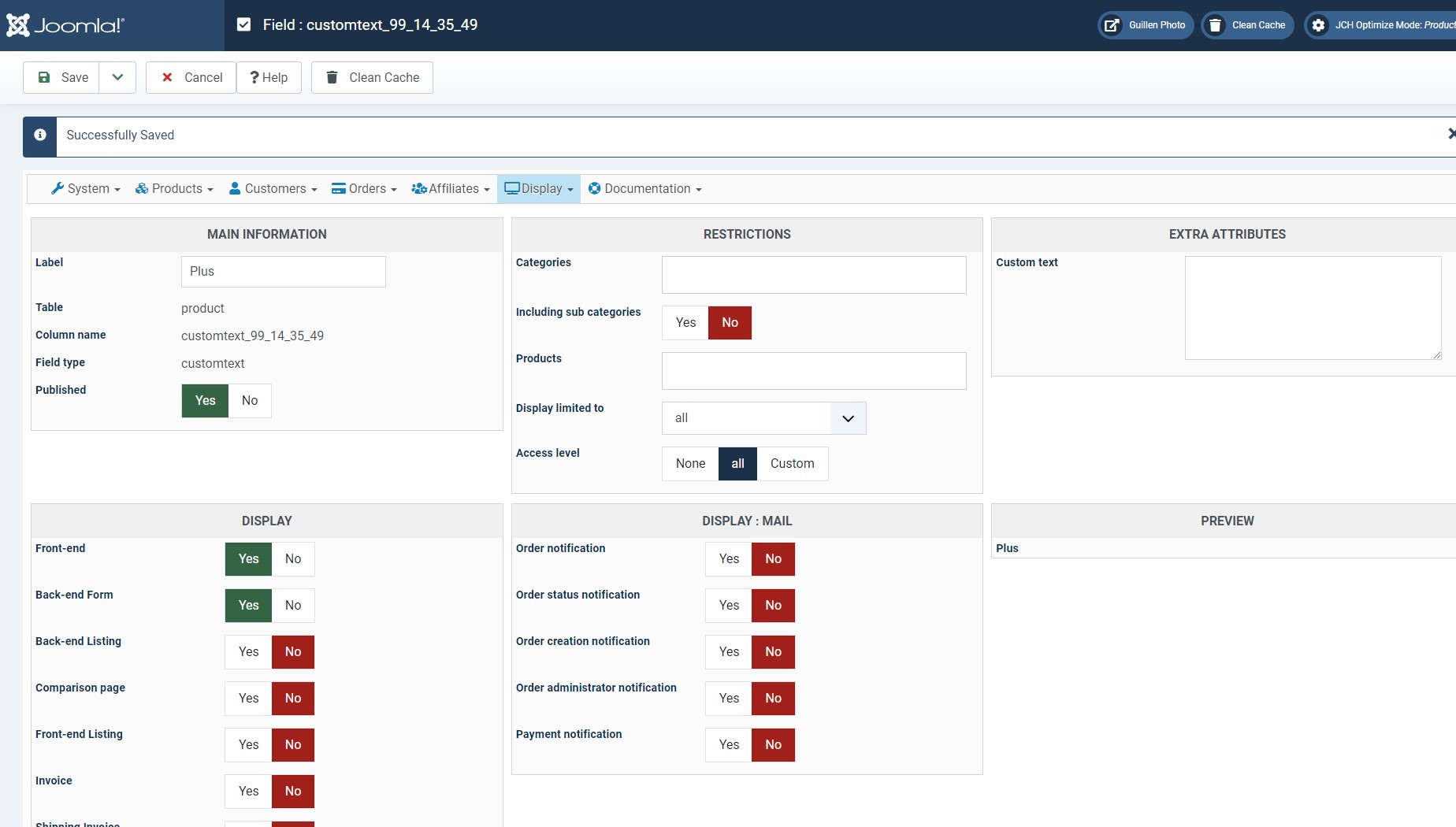This screenshot has height=827, width=1456.
Task: Click the red X Cancel icon
Action: [167, 77]
